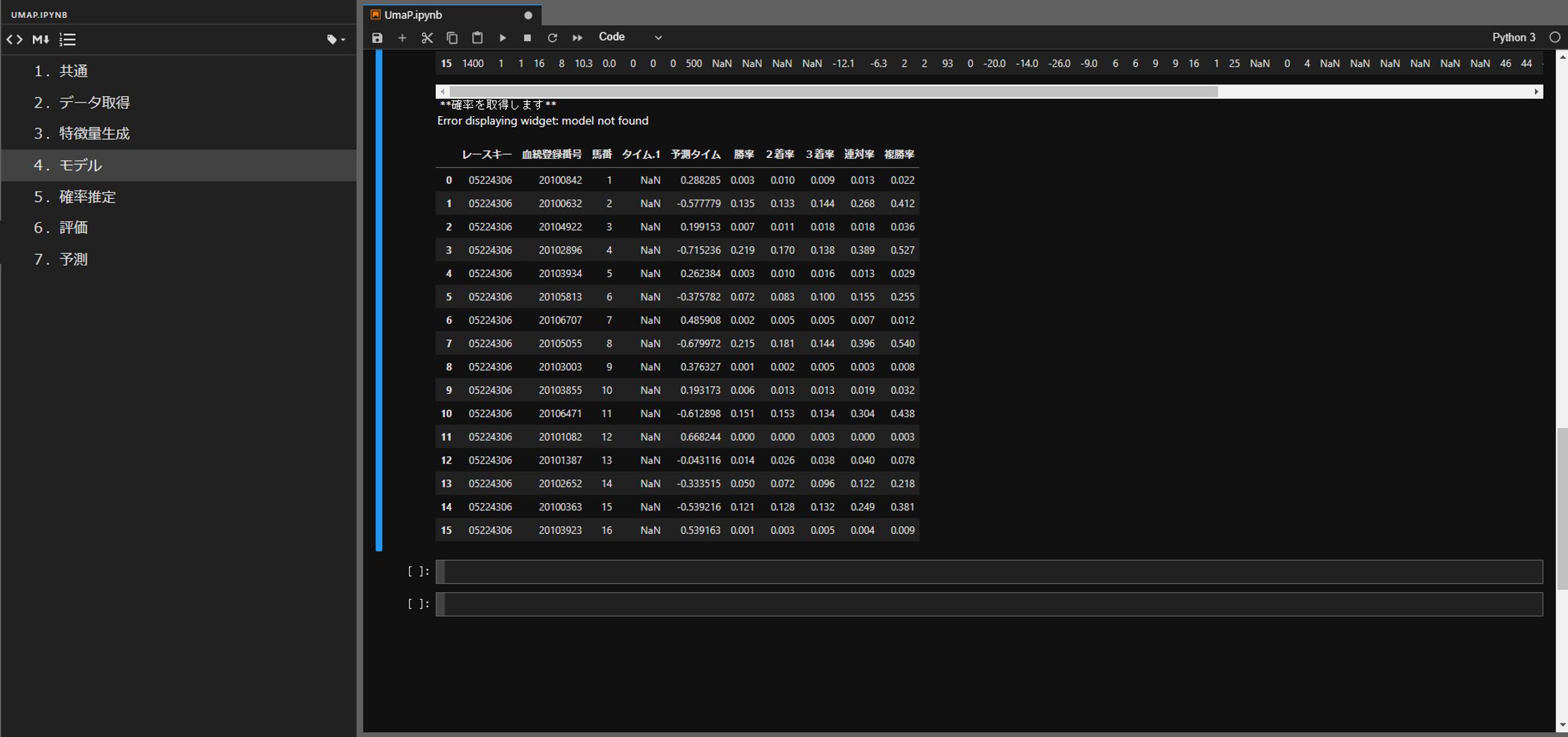This screenshot has width=1568, height=737.
Task: Click the 予測タイム column header
Action: tap(696, 154)
